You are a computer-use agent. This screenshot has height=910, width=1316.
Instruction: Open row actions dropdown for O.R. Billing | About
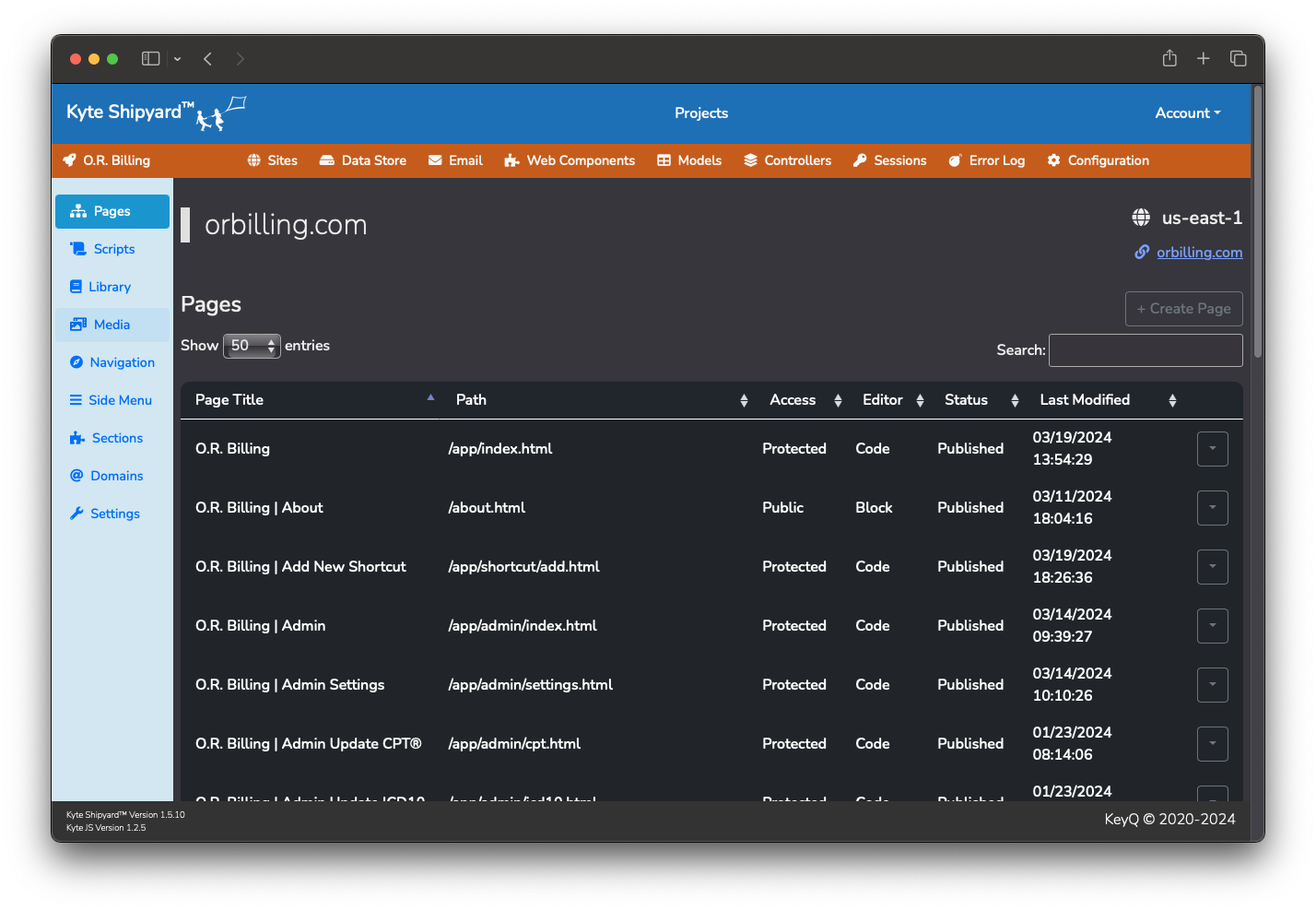click(x=1213, y=508)
